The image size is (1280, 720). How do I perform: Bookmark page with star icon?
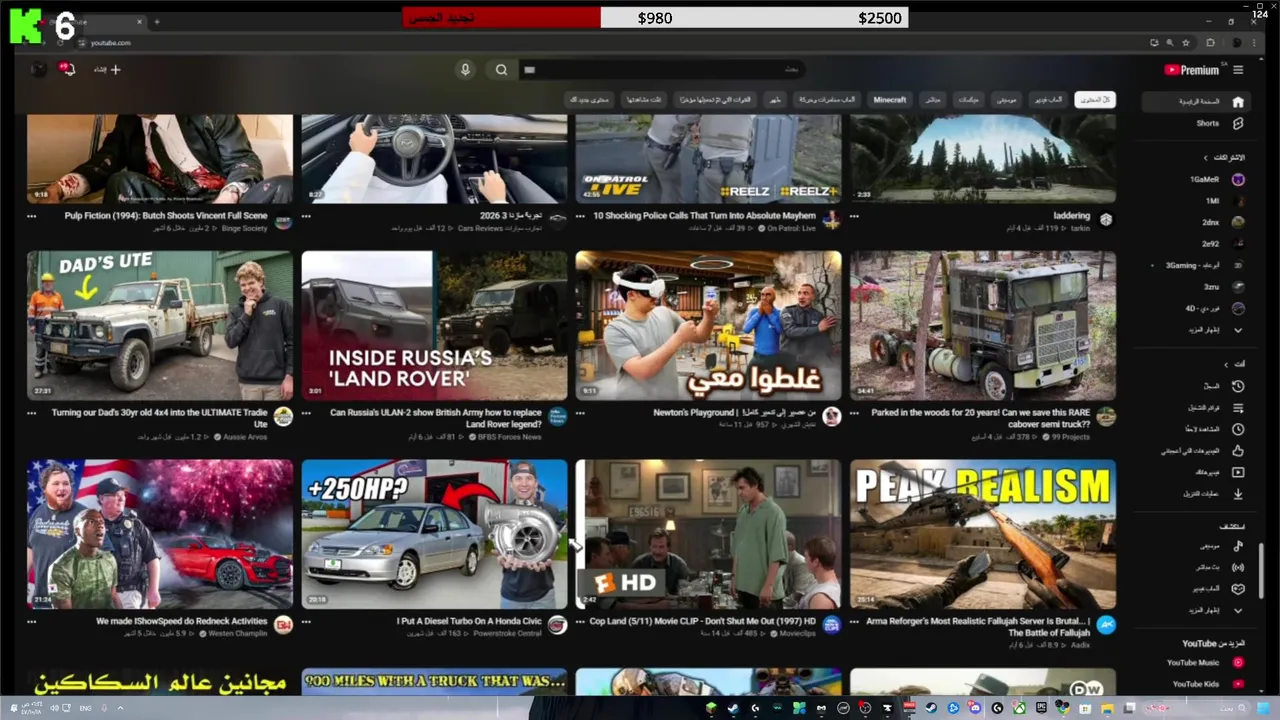[x=1186, y=43]
